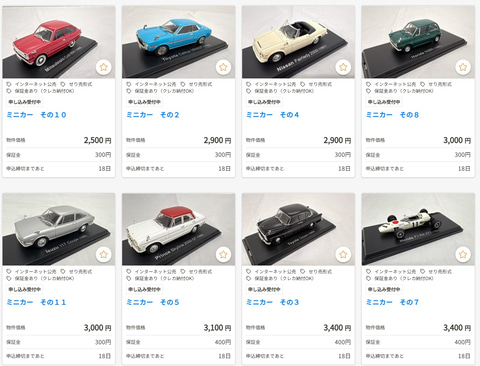Star the Prince Skyline ミニカー その5 listing
This screenshot has width=480, height=366.
click(x=223, y=254)
